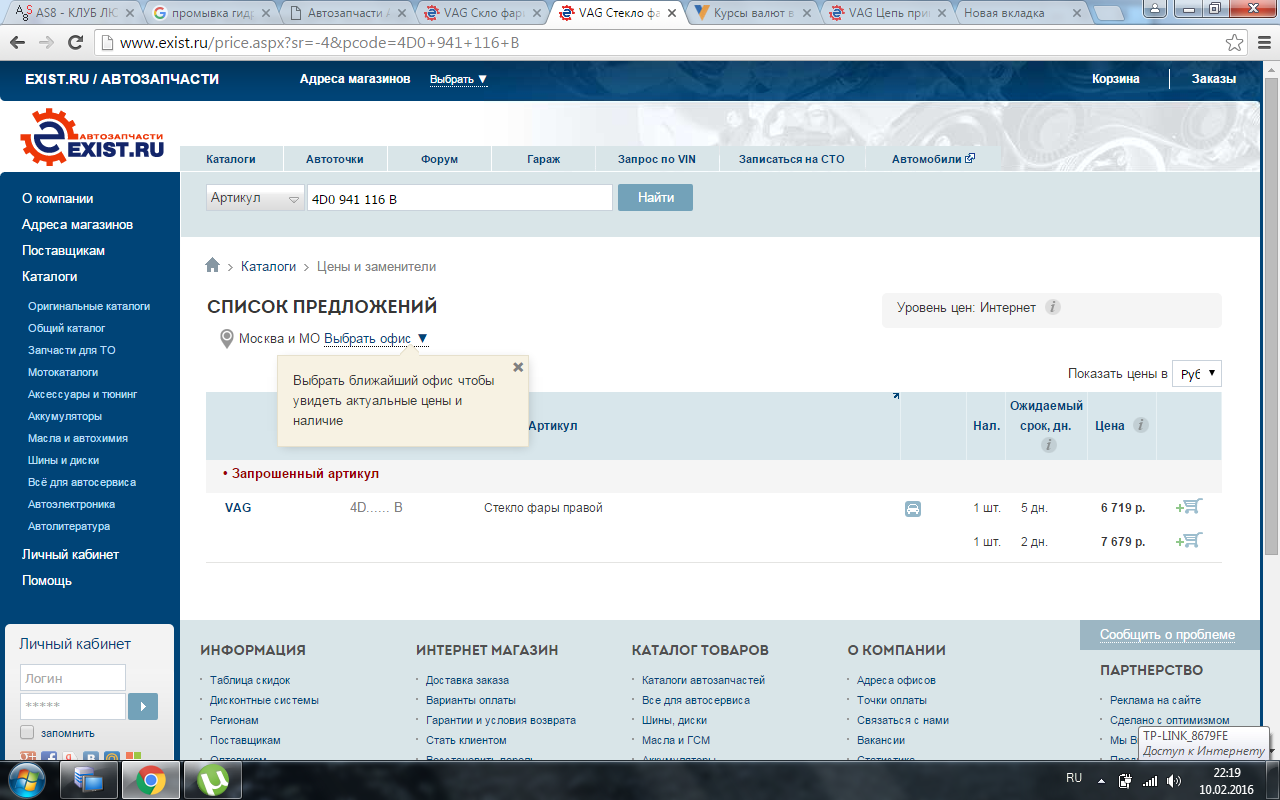This screenshot has width=1280, height=800.
Task: Click the map pin location icon
Action: tap(227, 339)
